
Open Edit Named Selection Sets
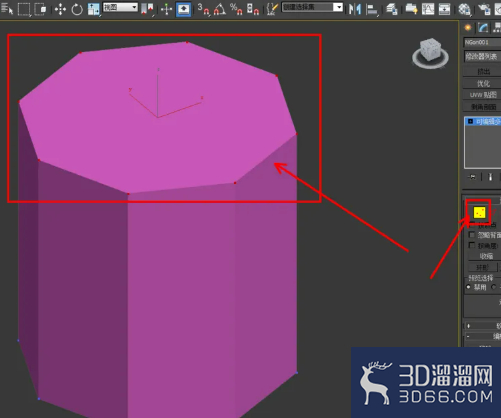pos(272,9)
